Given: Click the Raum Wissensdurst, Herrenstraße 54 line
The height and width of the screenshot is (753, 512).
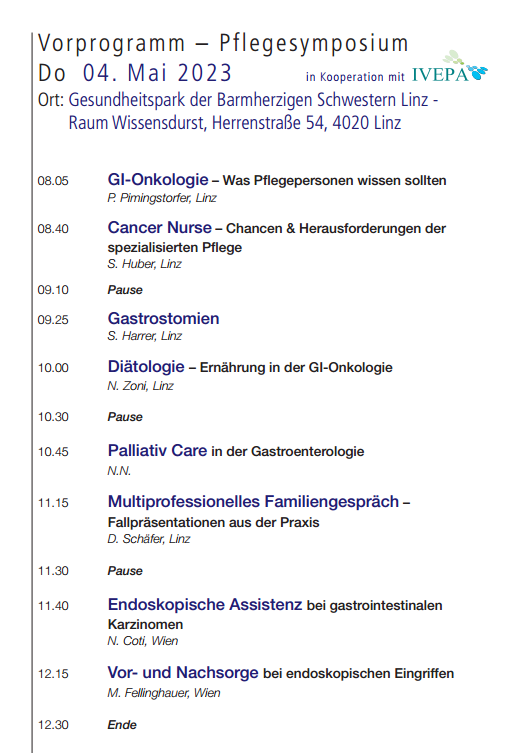Looking at the screenshot, I should click(235, 122).
